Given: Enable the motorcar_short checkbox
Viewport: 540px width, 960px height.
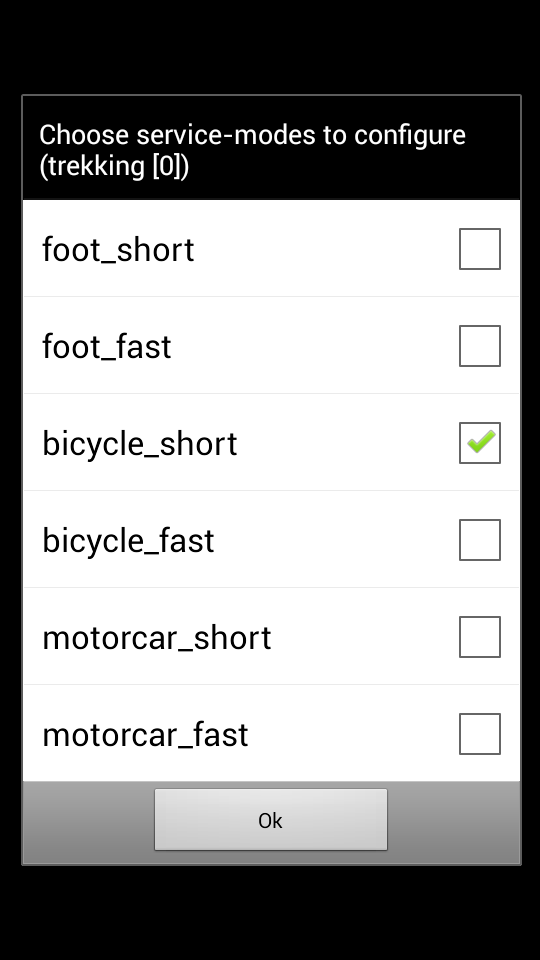Looking at the screenshot, I should coord(480,637).
